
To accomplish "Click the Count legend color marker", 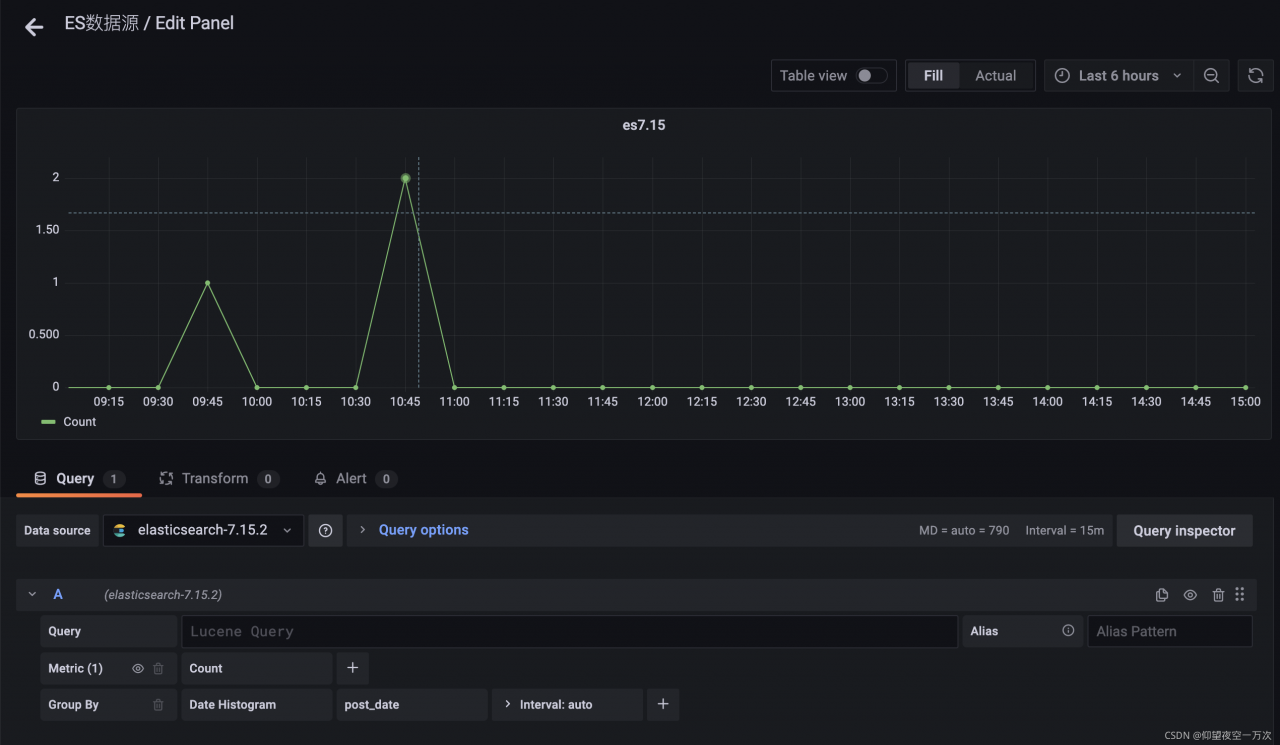I will pyautogui.click(x=48, y=422).
